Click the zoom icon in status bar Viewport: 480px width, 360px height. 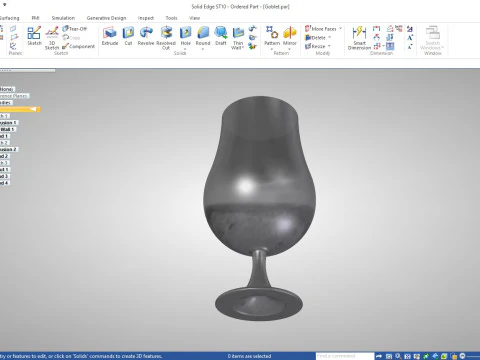point(398,356)
